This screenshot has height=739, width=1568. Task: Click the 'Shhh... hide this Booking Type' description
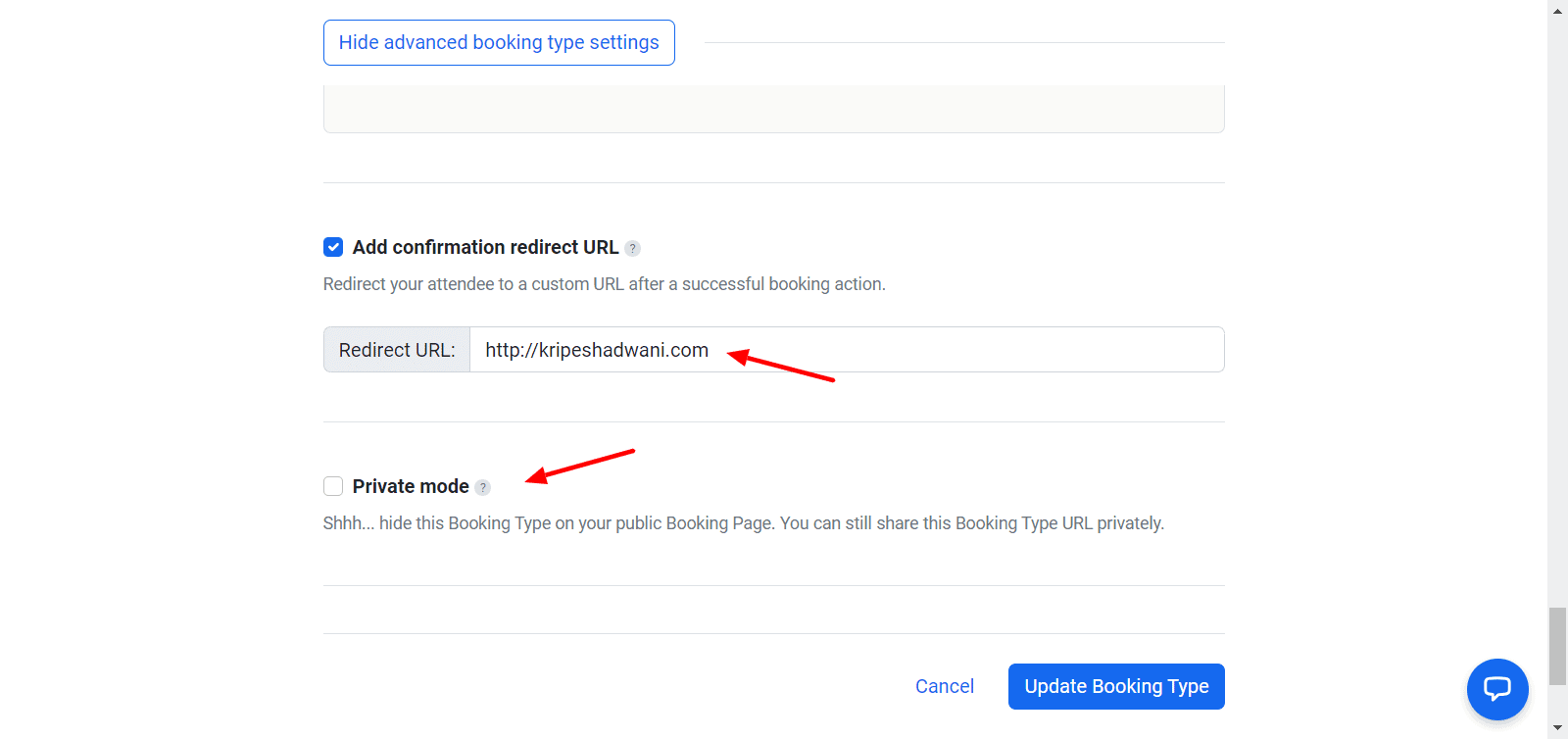tap(743, 523)
